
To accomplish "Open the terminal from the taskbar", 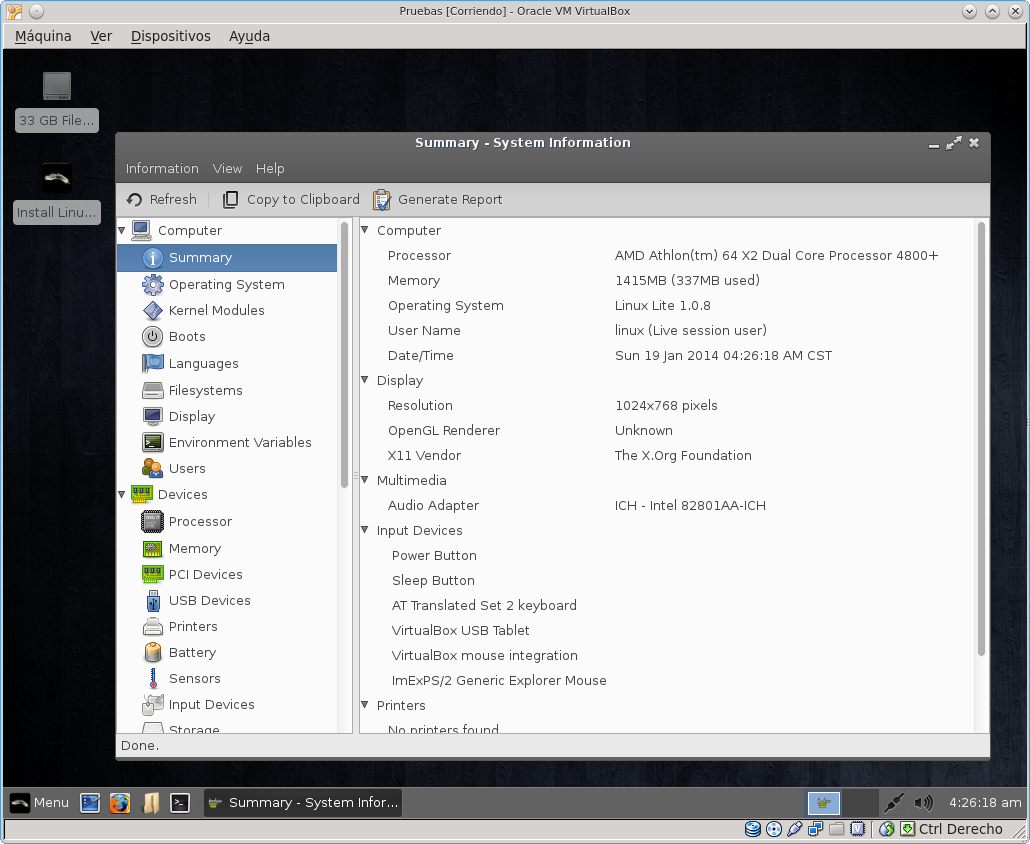I will click(x=180, y=803).
